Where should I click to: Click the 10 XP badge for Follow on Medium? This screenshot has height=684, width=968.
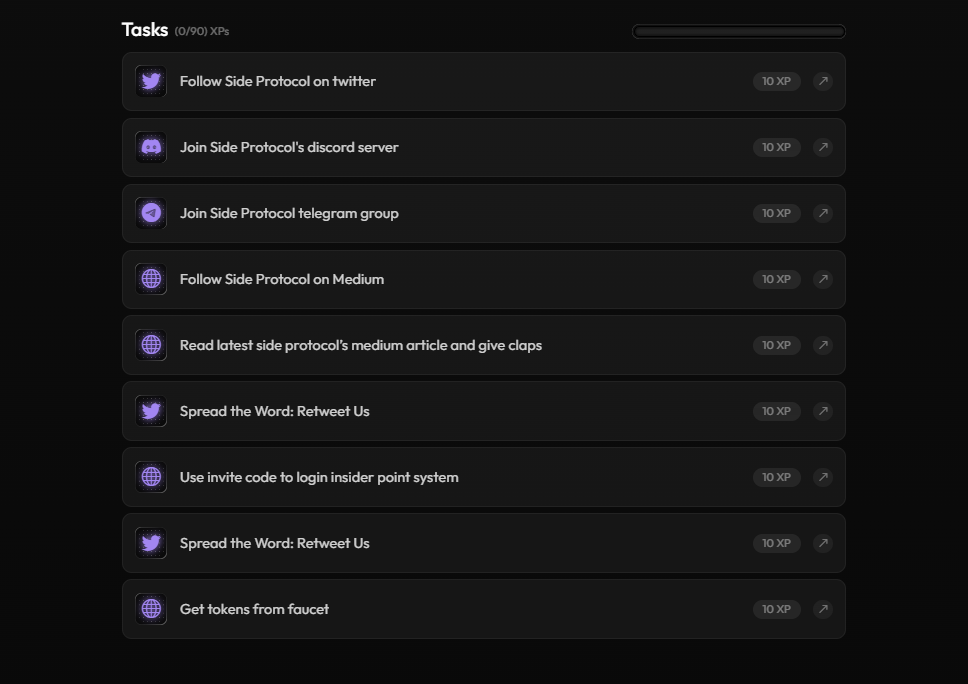point(776,279)
